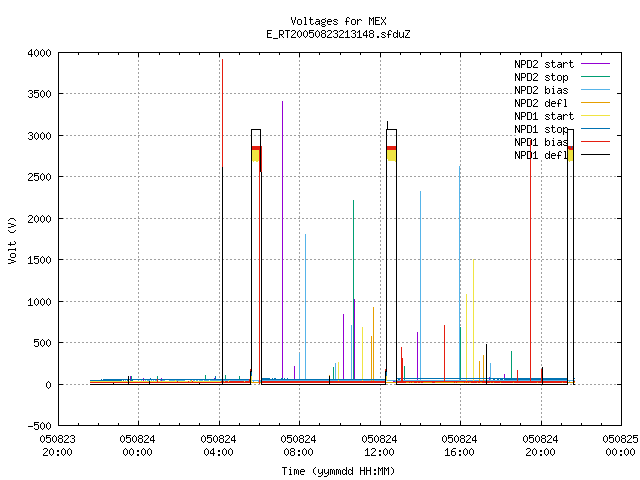
Task: Select the "NPD1 defl" legend label
Action: coord(541,155)
